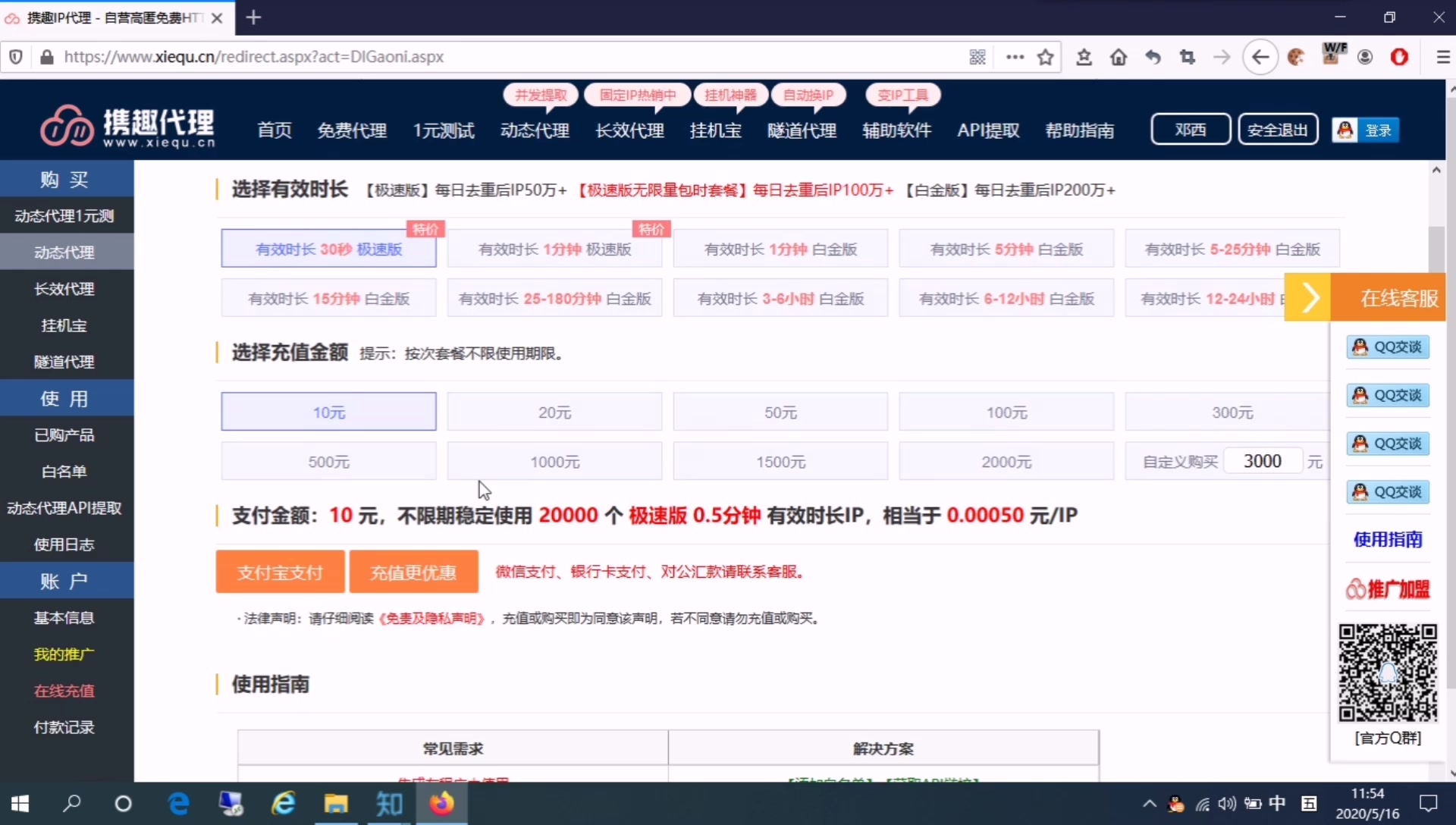Select 有效时长 3-6小时 白金版 option

pos(780,298)
